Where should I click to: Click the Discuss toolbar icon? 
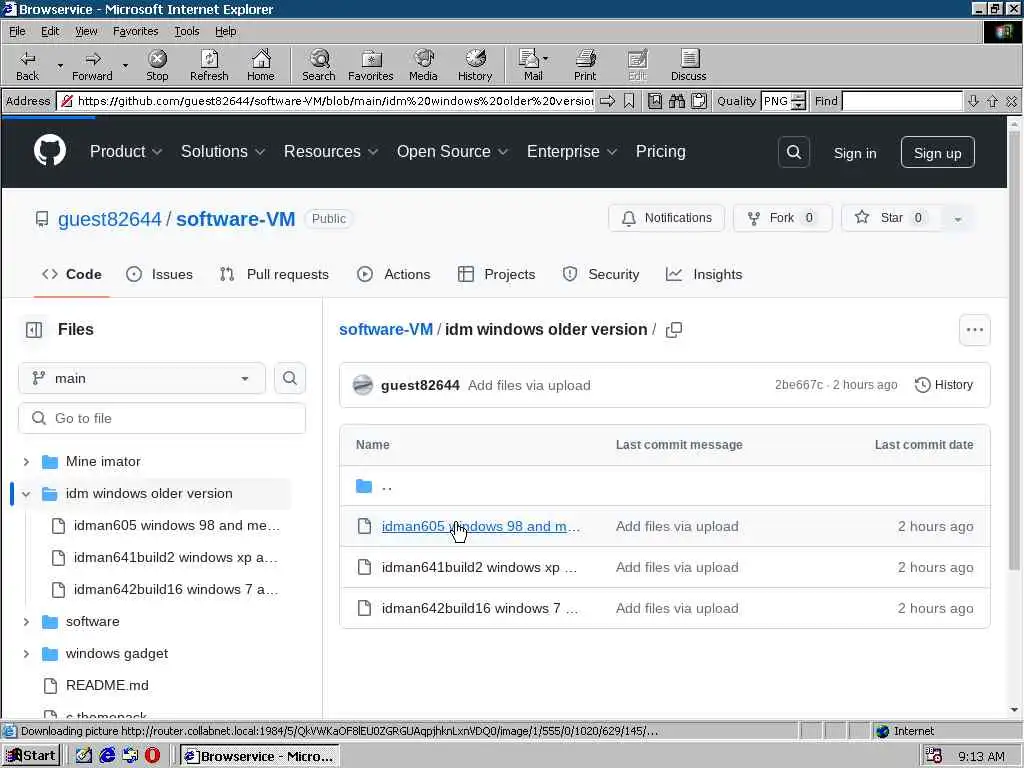tap(688, 65)
